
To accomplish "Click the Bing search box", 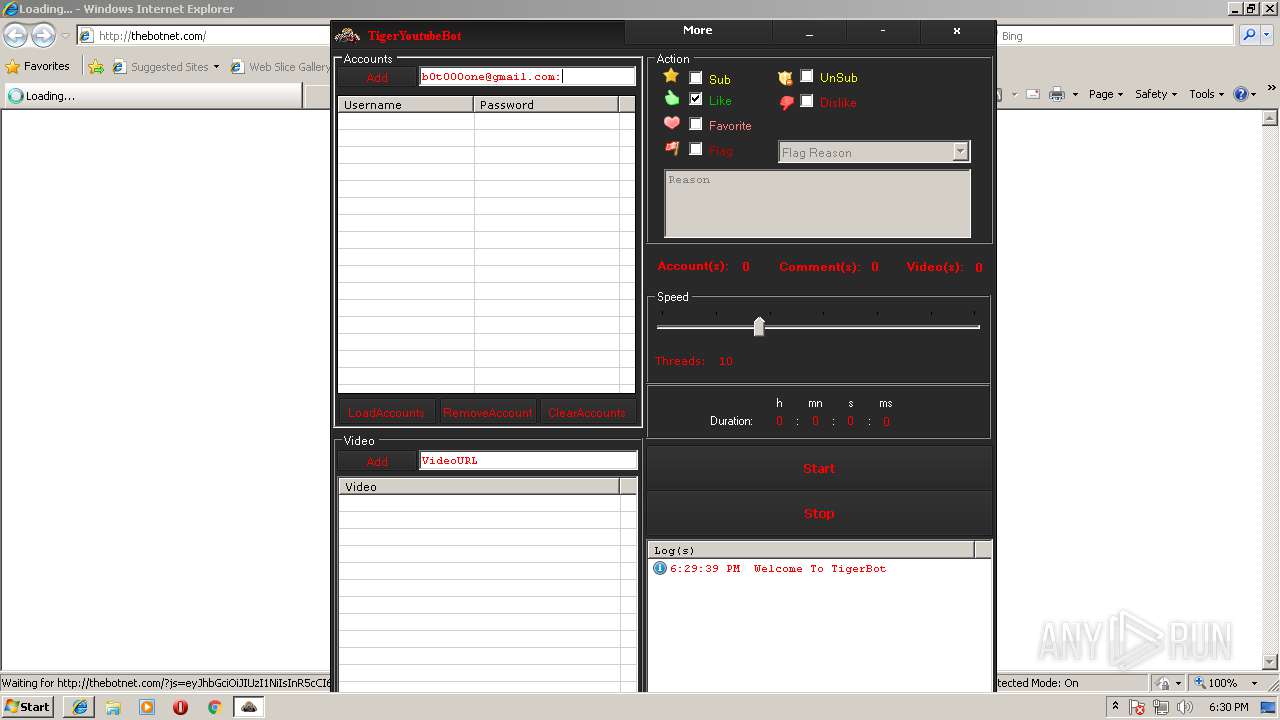I will tap(1116, 36).
